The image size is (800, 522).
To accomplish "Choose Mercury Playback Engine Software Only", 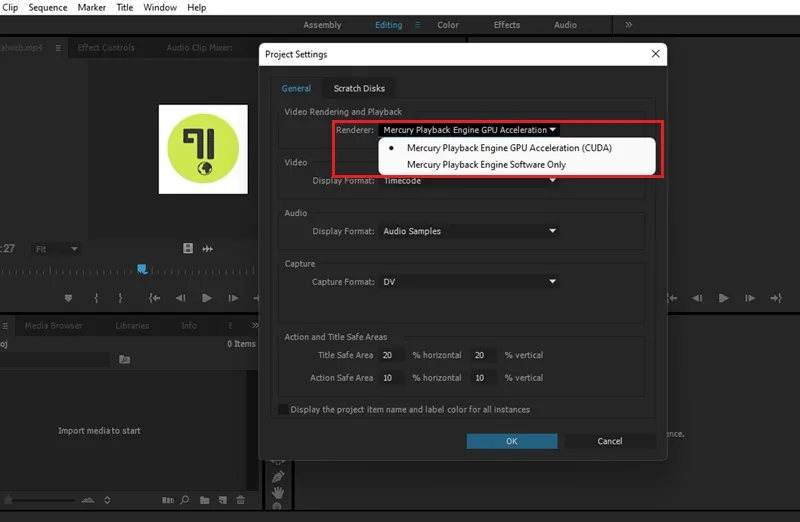I will click(x=486, y=165).
